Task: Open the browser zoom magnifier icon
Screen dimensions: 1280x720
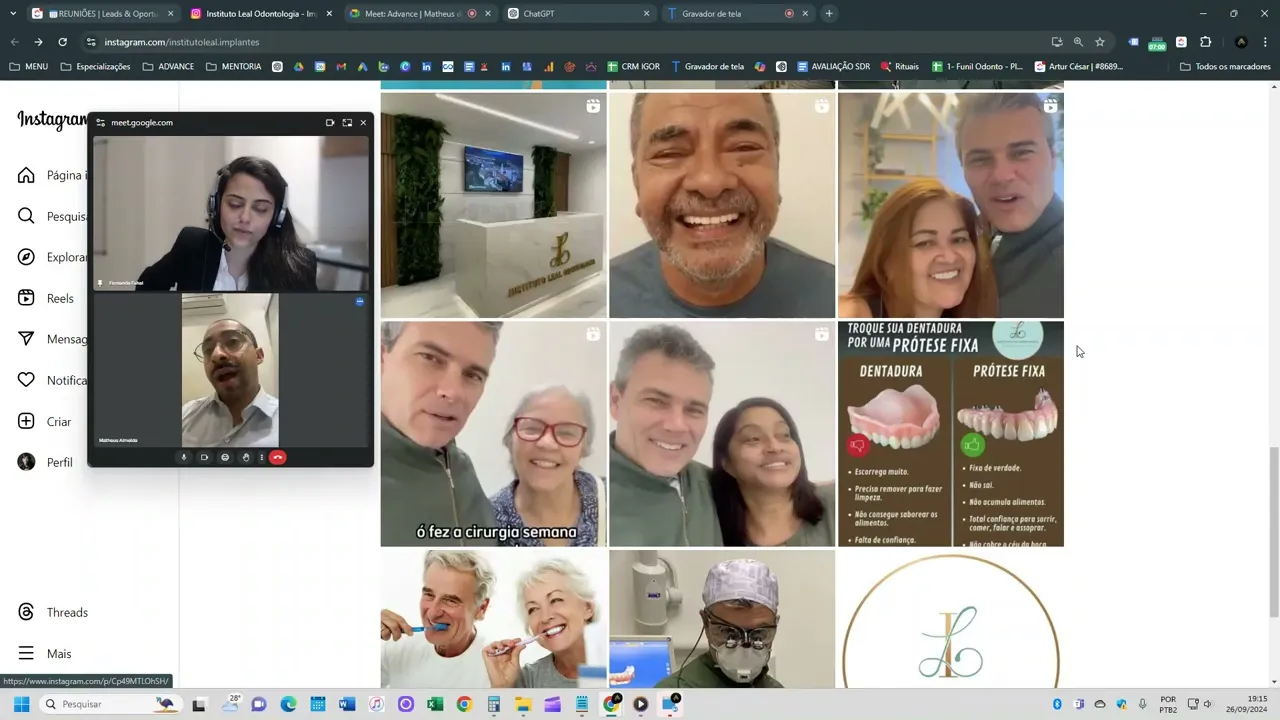Action: click(x=1078, y=42)
